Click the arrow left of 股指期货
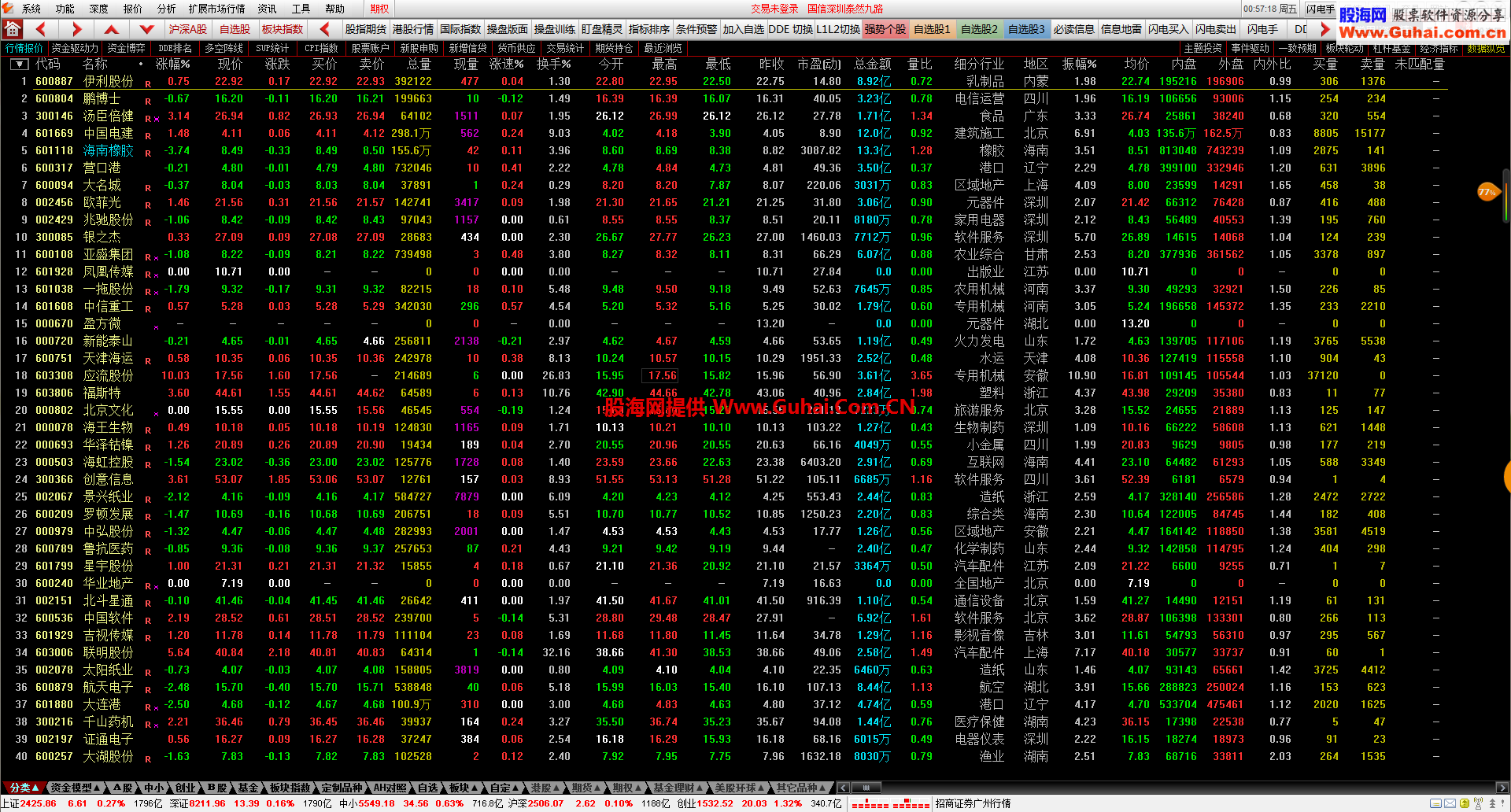Screen dimensions: 1511x812 pyautogui.click(x=325, y=29)
